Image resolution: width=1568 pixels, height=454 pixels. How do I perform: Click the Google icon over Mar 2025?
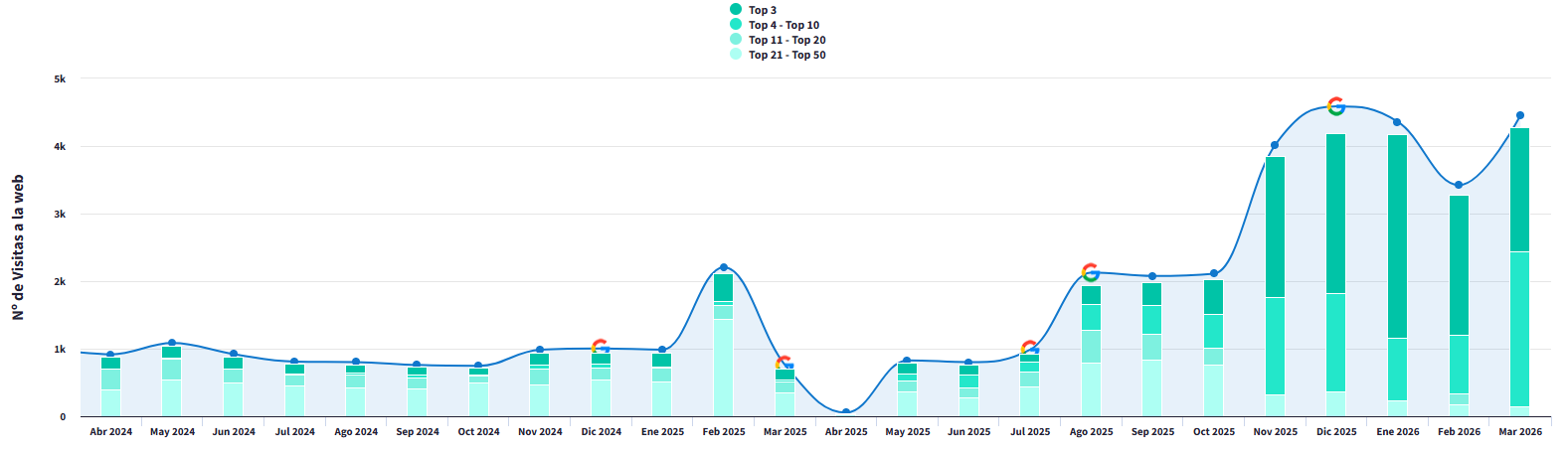(784, 364)
